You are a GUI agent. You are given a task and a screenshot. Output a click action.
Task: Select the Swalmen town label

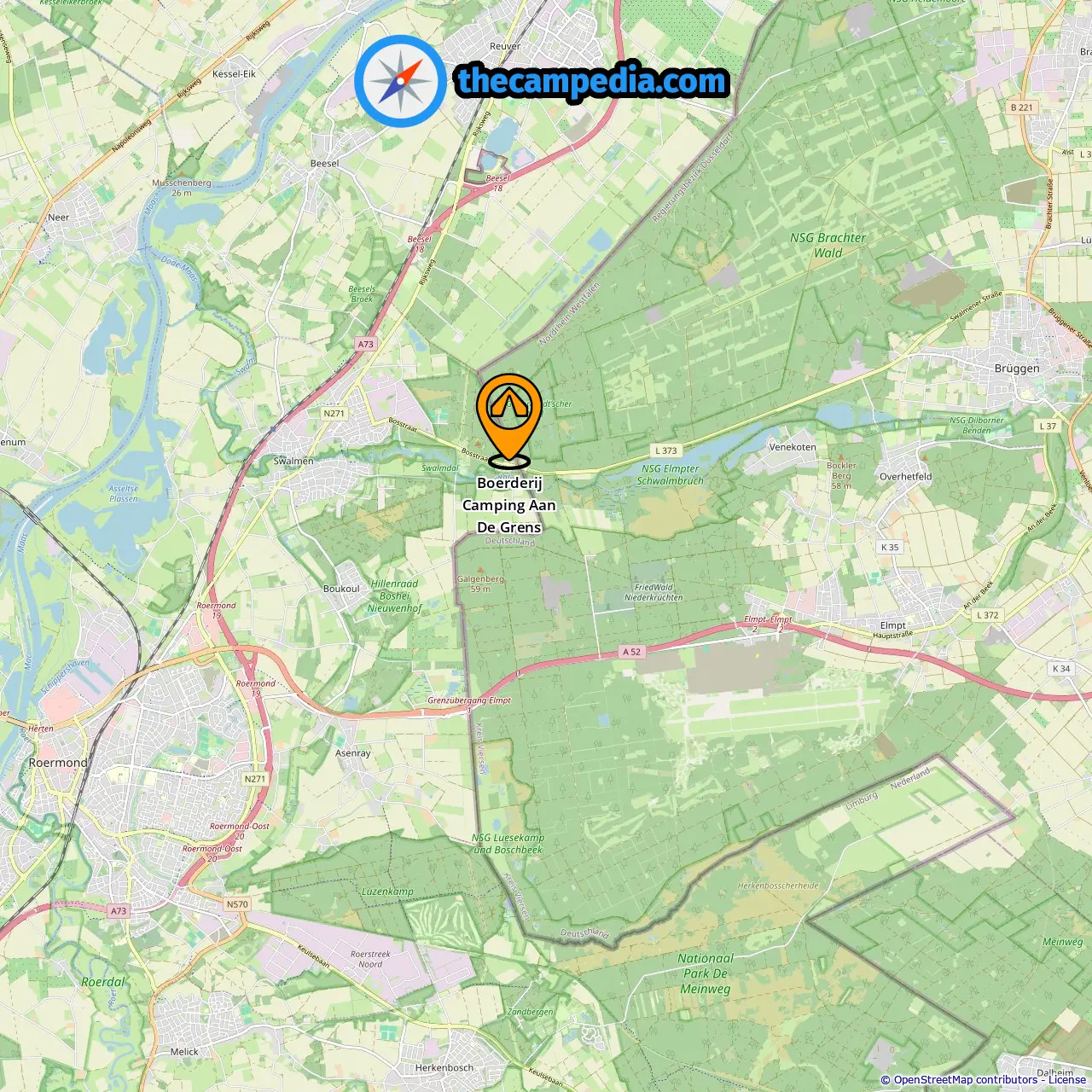coord(293,461)
